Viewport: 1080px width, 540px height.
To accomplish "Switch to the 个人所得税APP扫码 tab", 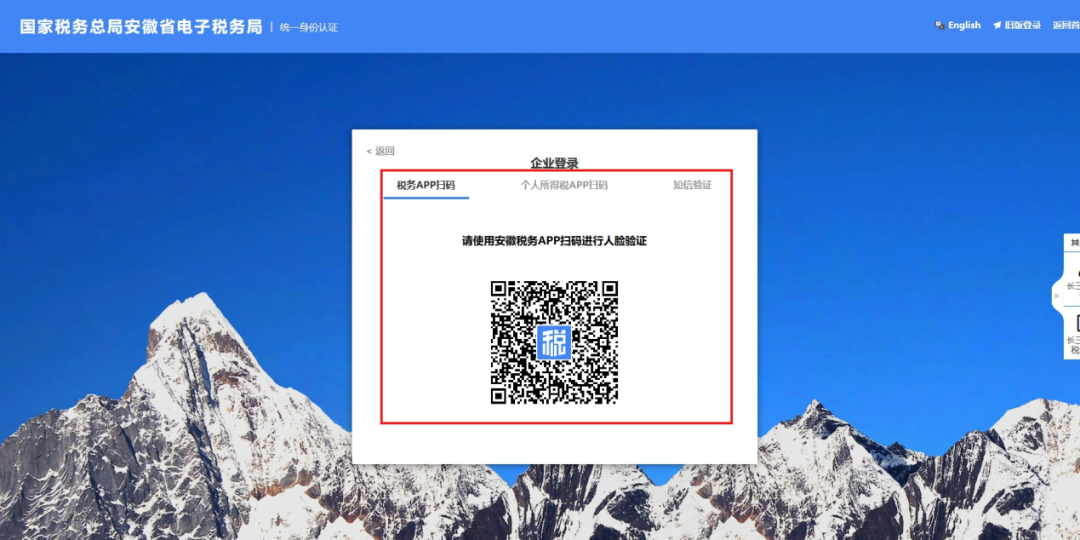I will pos(564,185).
